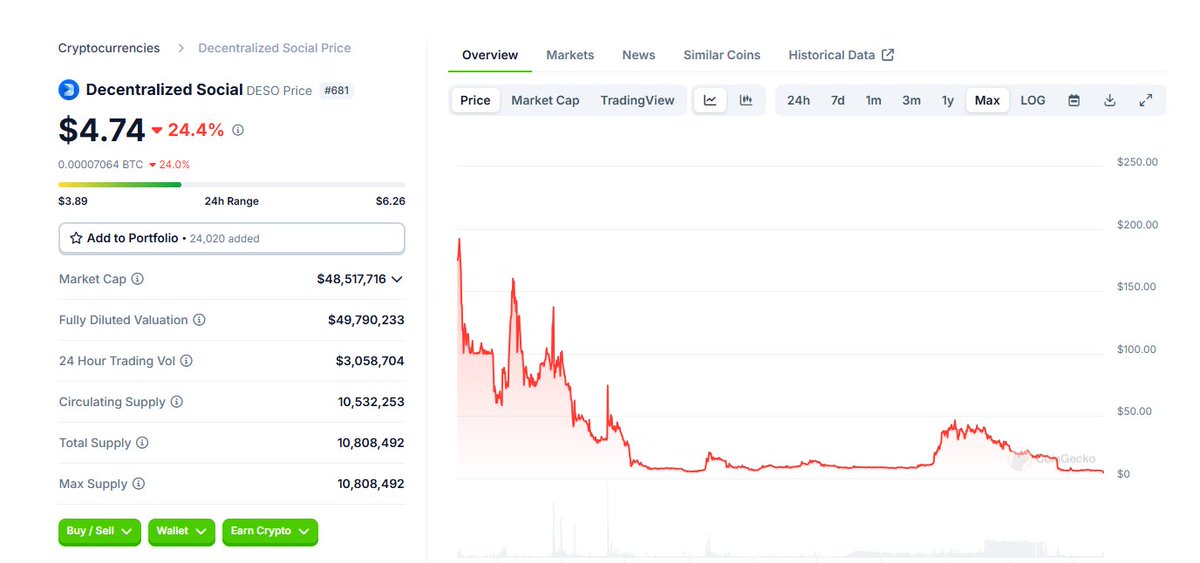The height and width of the screenshot is (563, 1200).
Task: Open the Wallet dropdown
Action: [182, 531]
